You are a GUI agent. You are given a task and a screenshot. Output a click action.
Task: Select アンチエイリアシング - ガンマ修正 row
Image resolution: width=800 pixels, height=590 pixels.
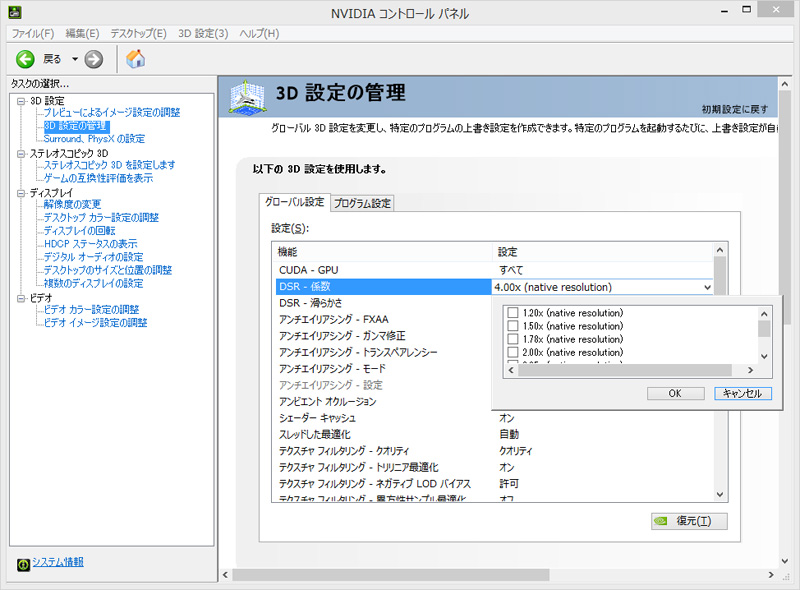tap(383, 336)
